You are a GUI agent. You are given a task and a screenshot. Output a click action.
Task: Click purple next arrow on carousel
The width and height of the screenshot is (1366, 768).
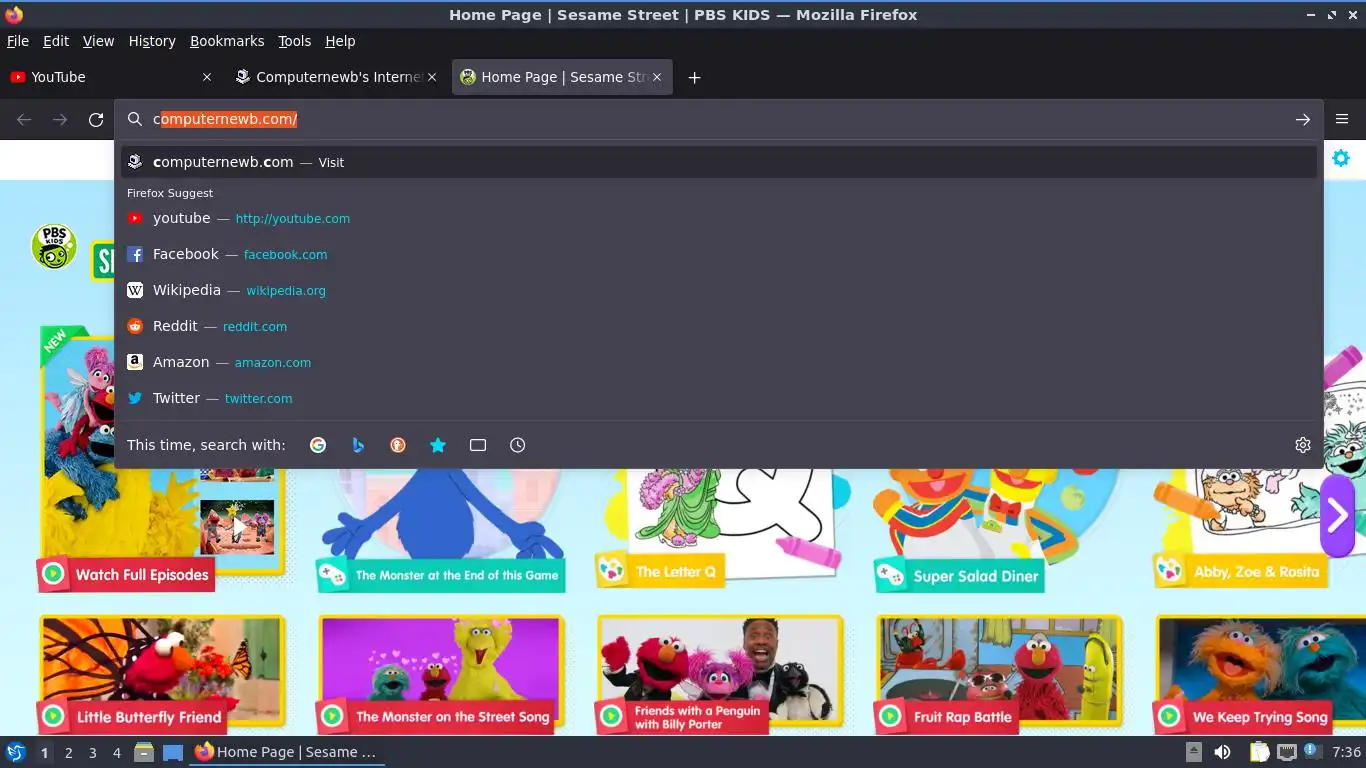(1338, 515)
